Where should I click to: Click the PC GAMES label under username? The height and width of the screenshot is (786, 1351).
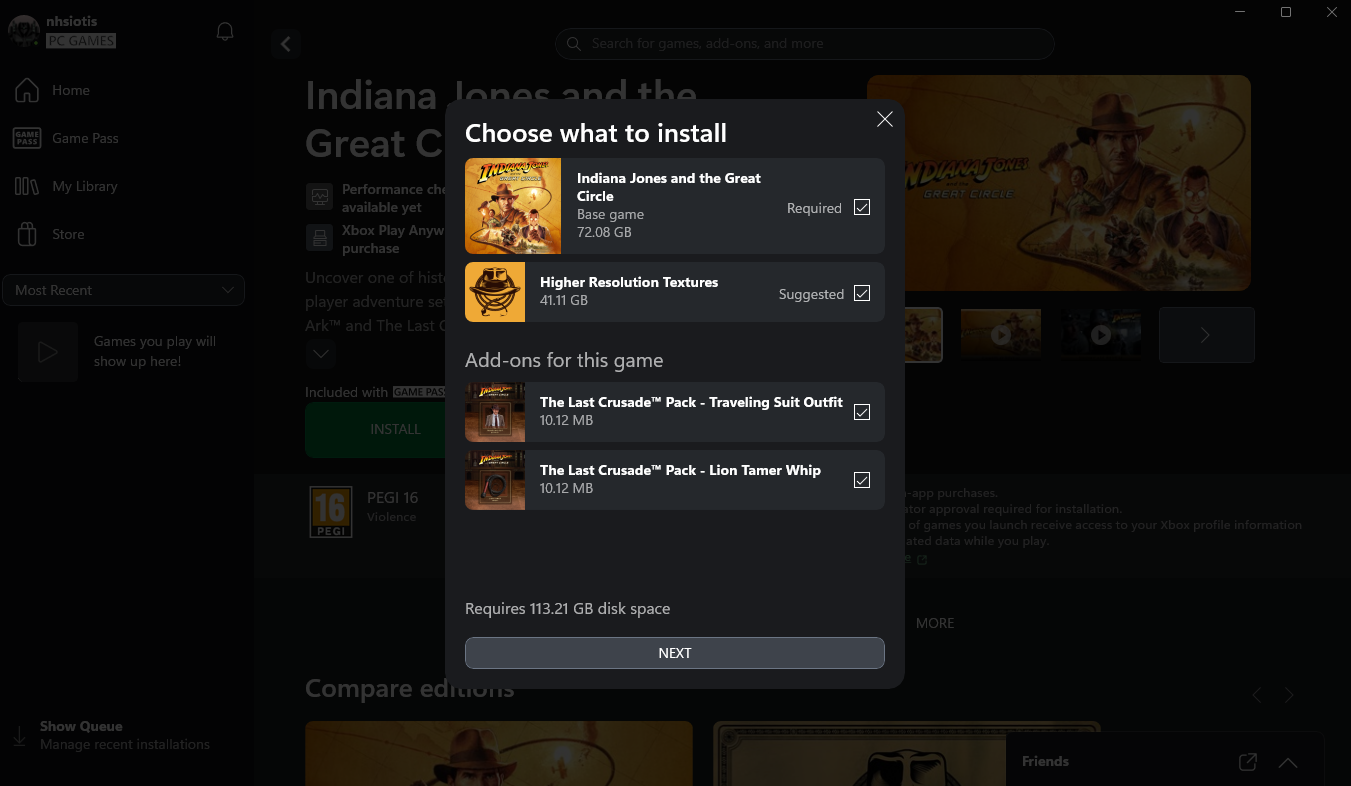[81, 41]
